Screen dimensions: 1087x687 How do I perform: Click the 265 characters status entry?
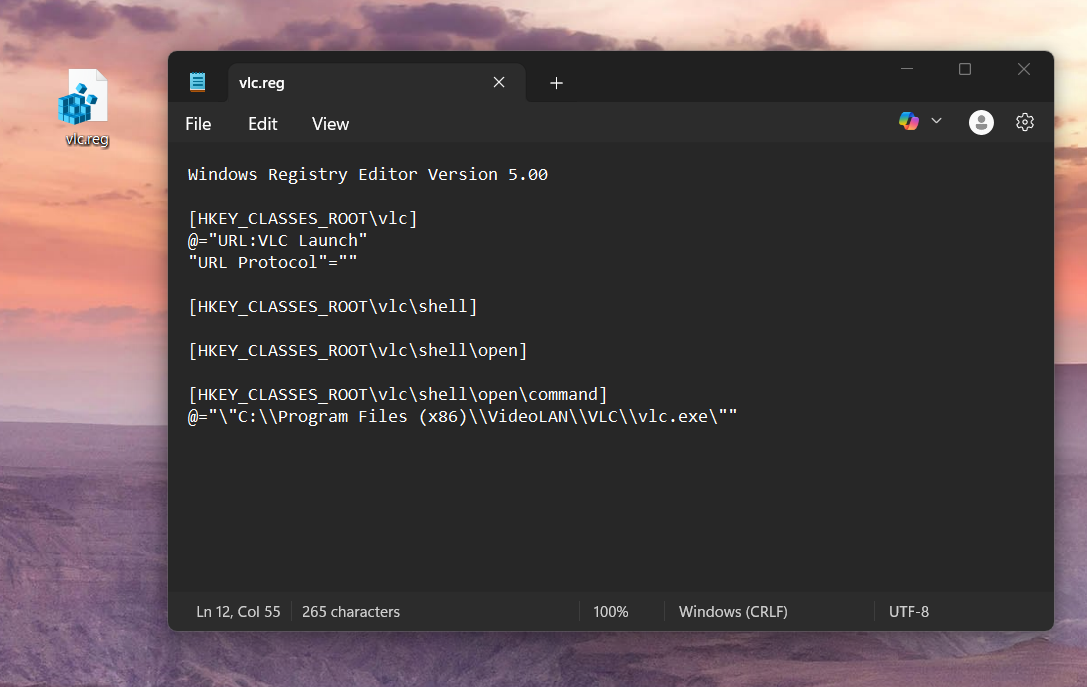(x=351, y=611)
